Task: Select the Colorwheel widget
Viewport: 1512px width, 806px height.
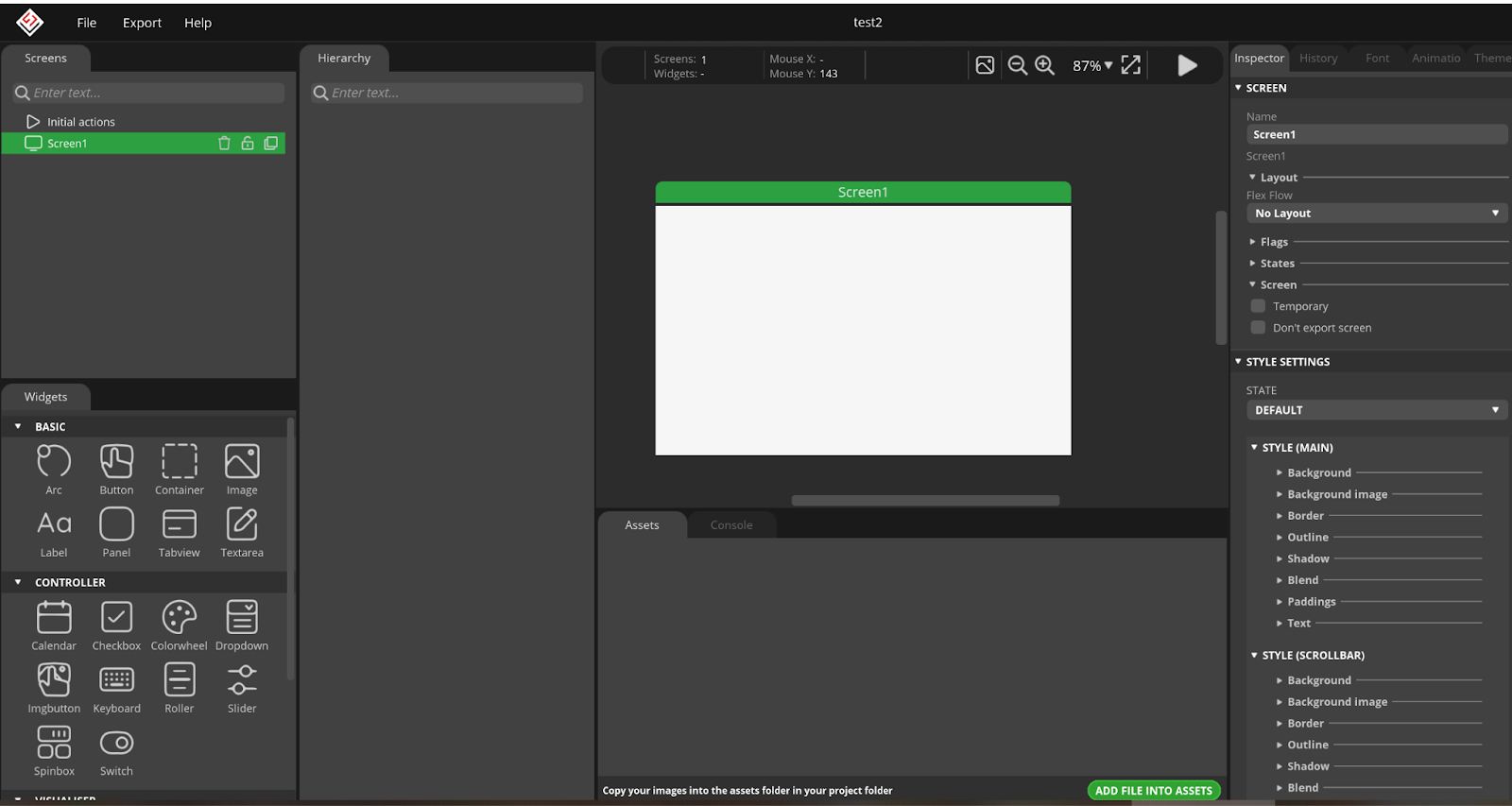Action: point(180,626)
